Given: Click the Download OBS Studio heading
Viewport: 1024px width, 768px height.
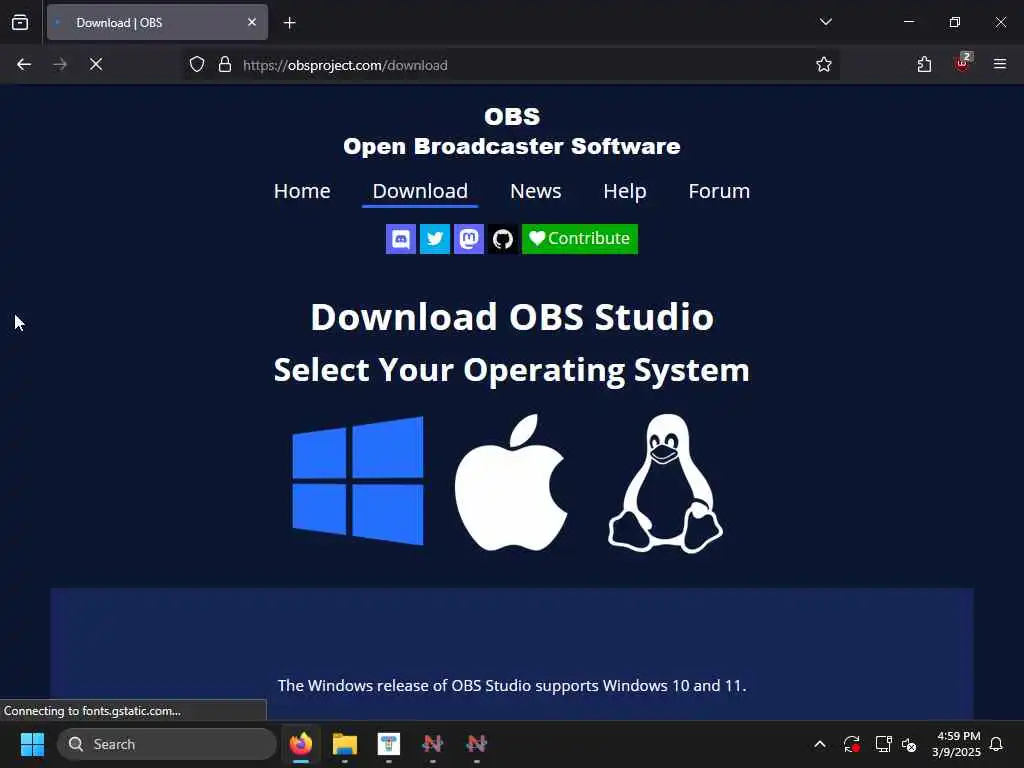Looking at the screenshot, I should point(512,317).
